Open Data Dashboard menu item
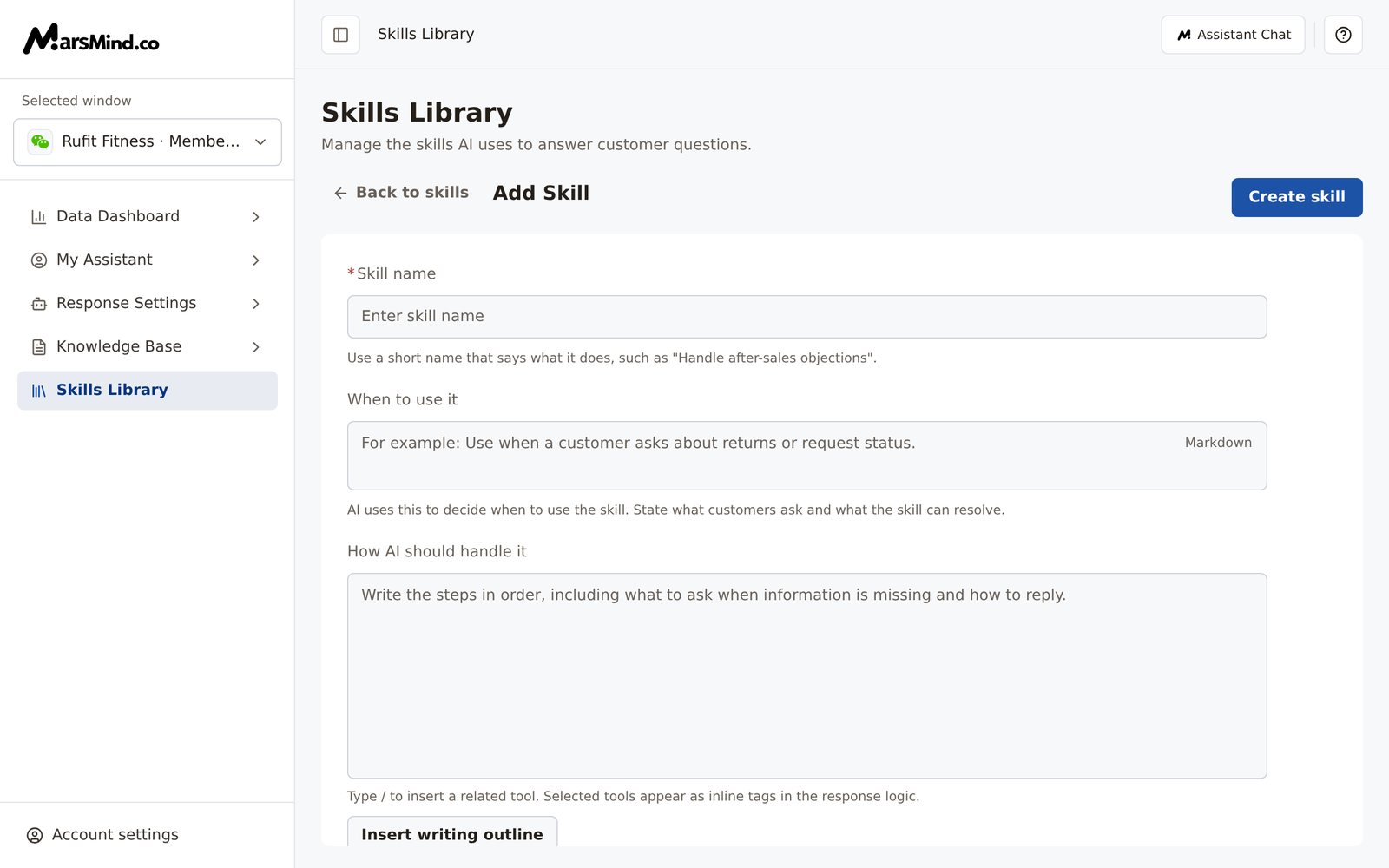This screenshot has height=868, width=1389. click(x=148, y=217)
